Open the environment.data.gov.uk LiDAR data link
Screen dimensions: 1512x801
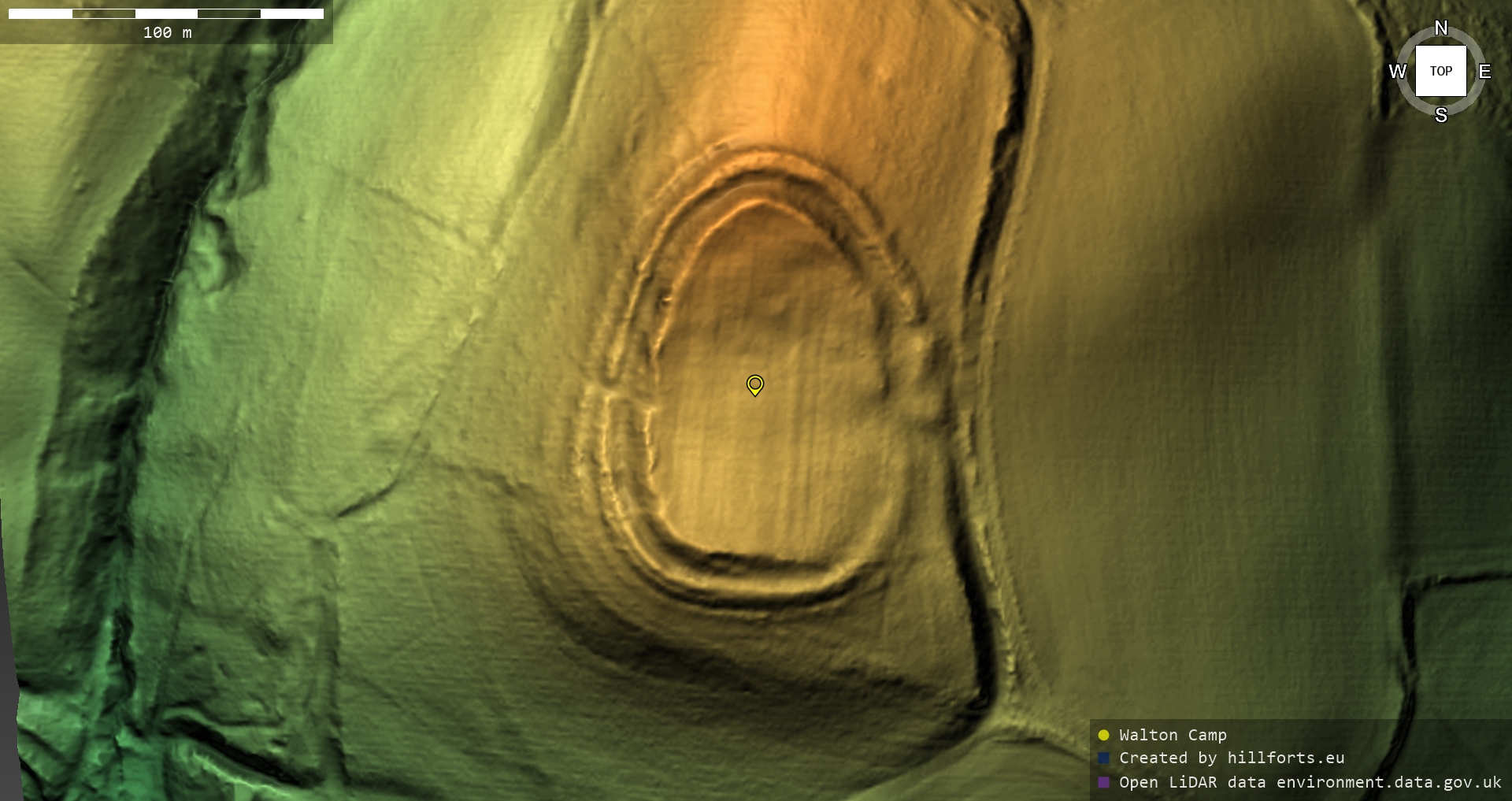pyautogui.click(x=1388, y=782)
